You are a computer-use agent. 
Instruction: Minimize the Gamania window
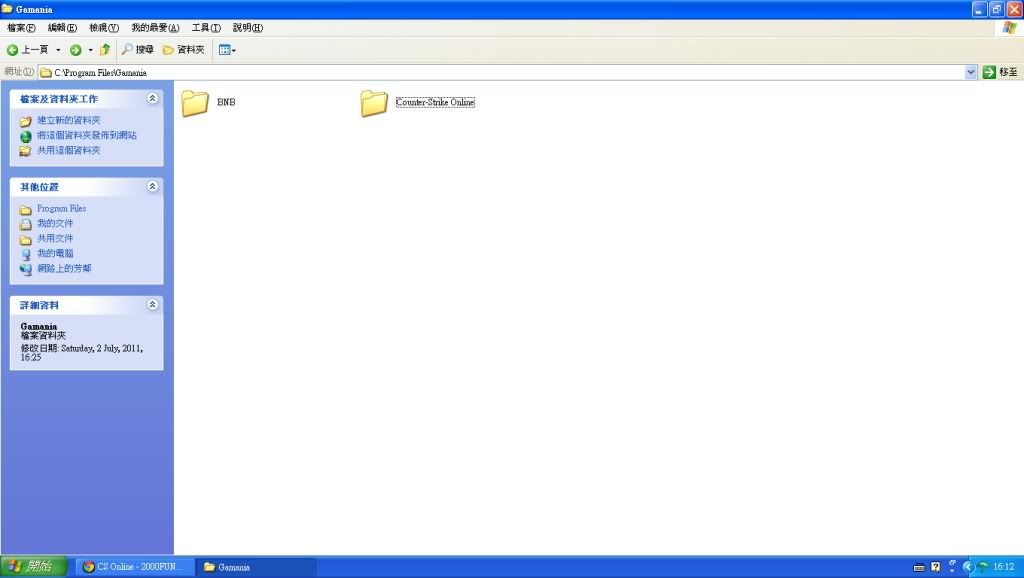(979, 9)
